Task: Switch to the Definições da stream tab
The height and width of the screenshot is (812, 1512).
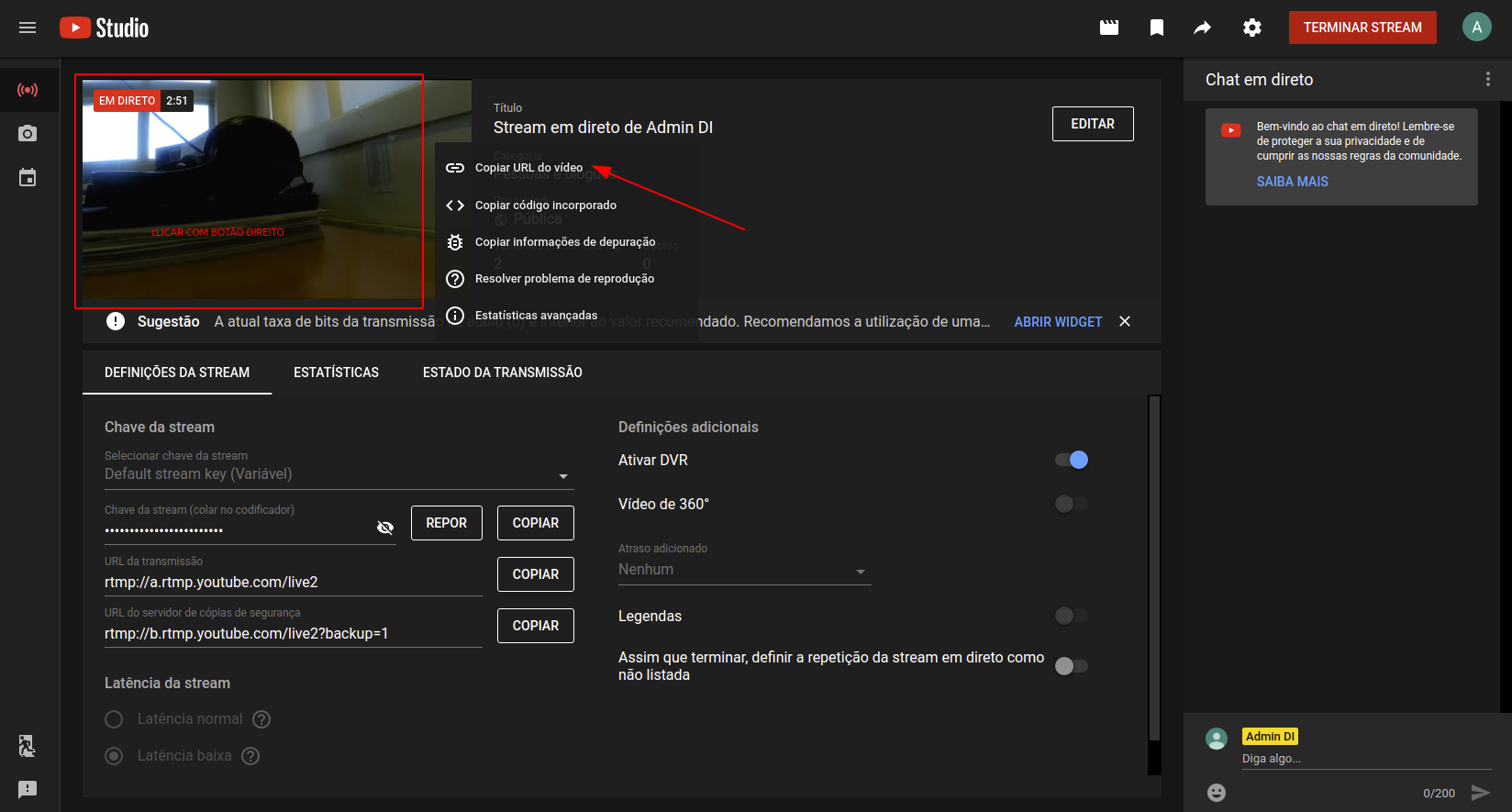Action: [x=177, y=373]
